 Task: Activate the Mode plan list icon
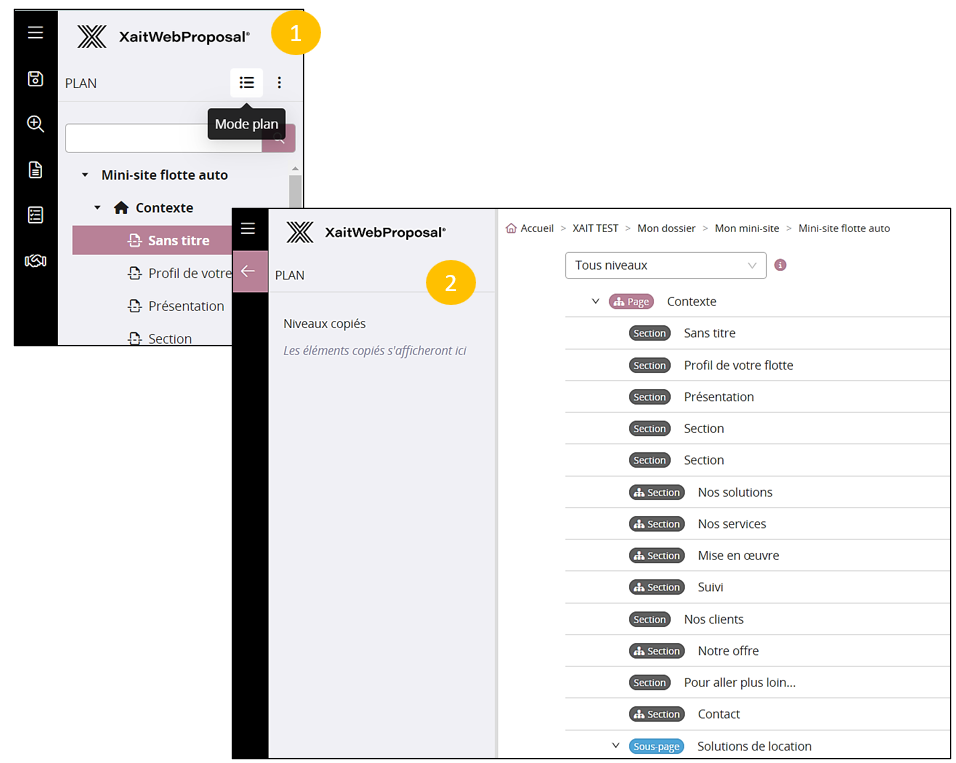point(246,83)
